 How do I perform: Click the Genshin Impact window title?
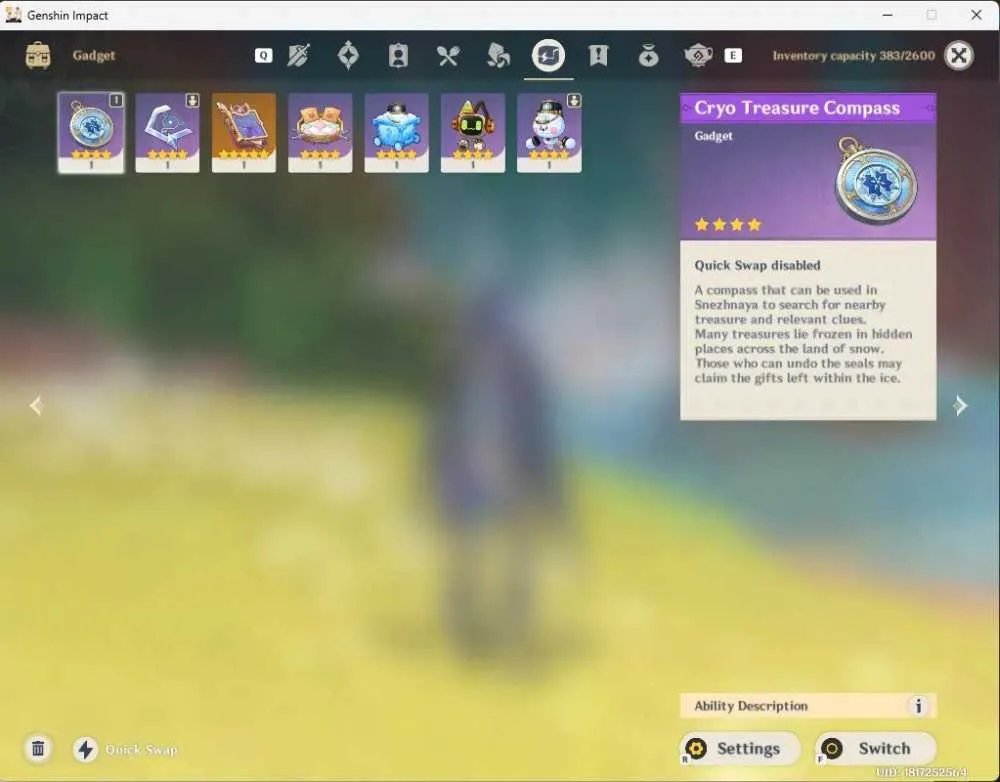68,15
